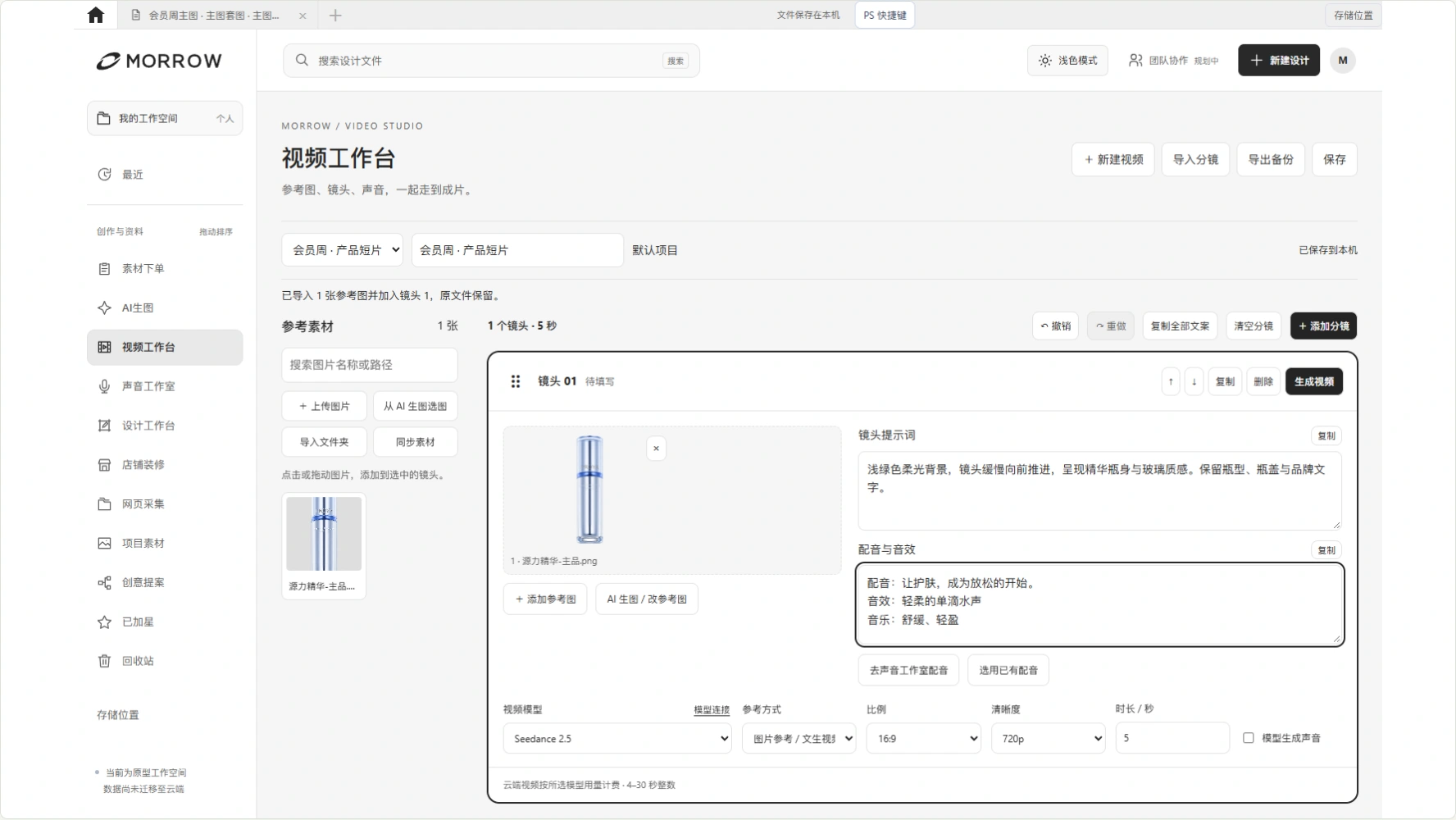The height and width of the screenshot is (820, 1456).
Task: Open AI生图 in sidebar
Action: tap(165, 308)
